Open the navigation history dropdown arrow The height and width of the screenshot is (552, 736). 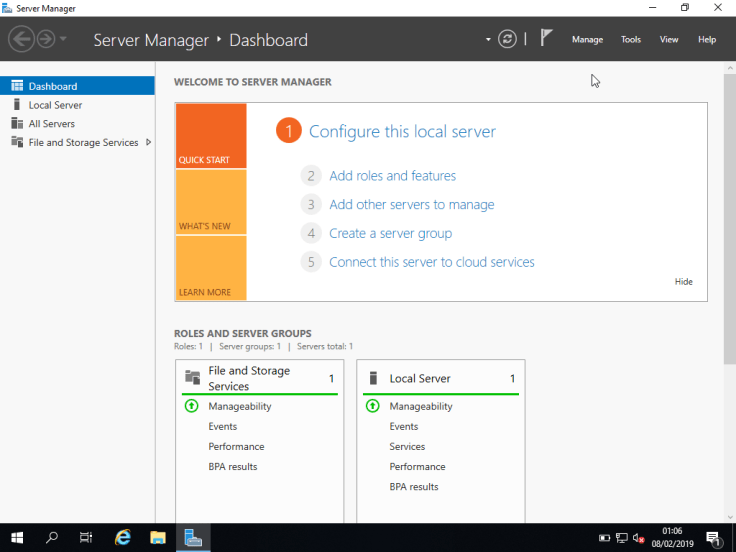(64, 39)
